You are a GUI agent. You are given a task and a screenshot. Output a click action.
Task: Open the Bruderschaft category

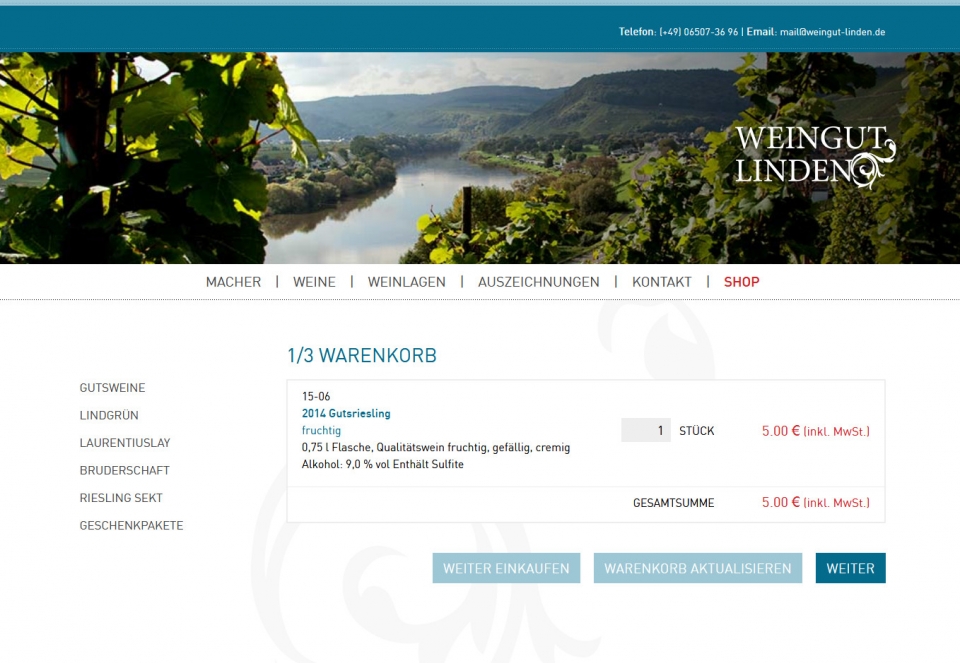[124, 470]
